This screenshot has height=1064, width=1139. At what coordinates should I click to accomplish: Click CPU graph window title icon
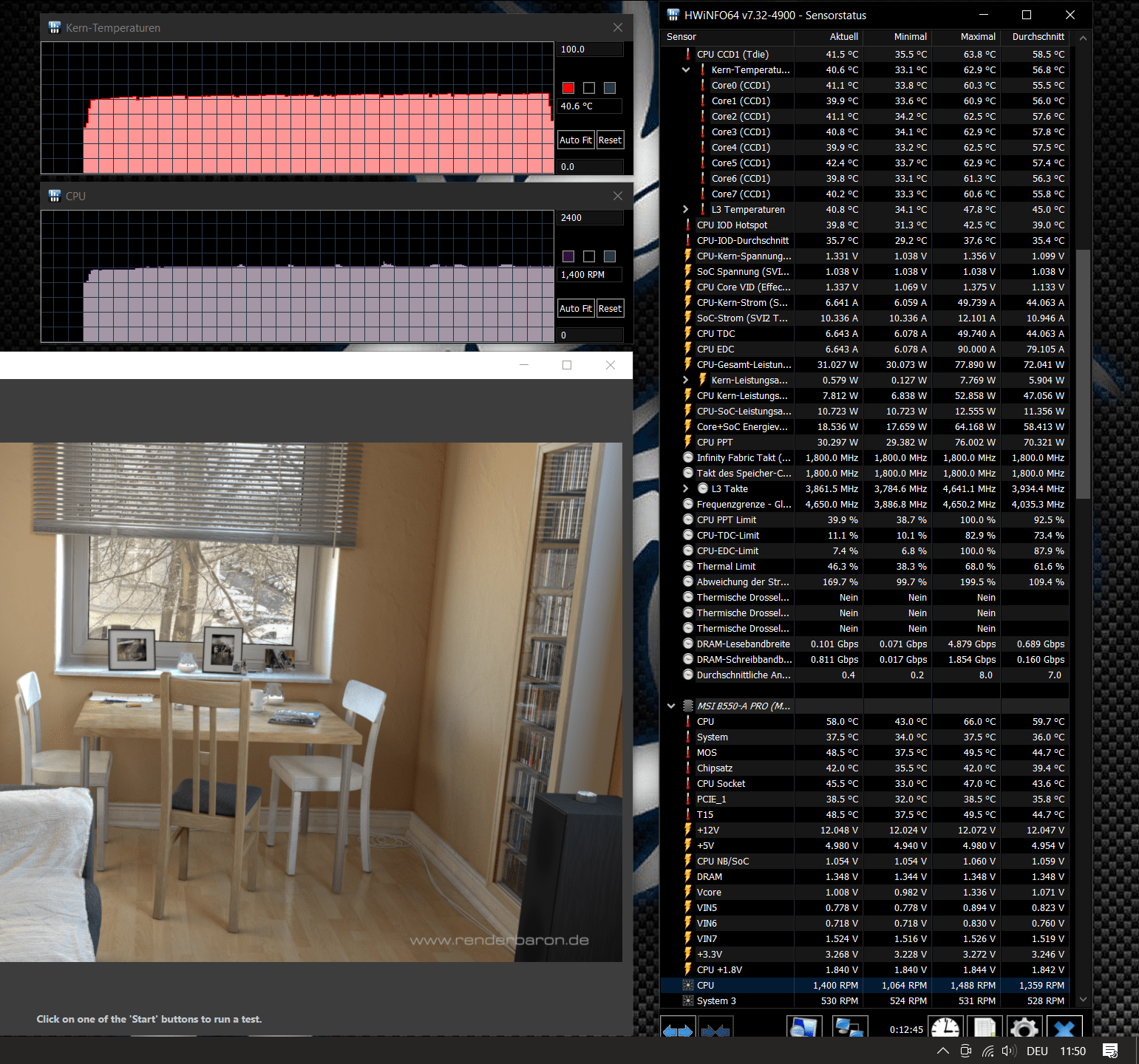[54, 196]
